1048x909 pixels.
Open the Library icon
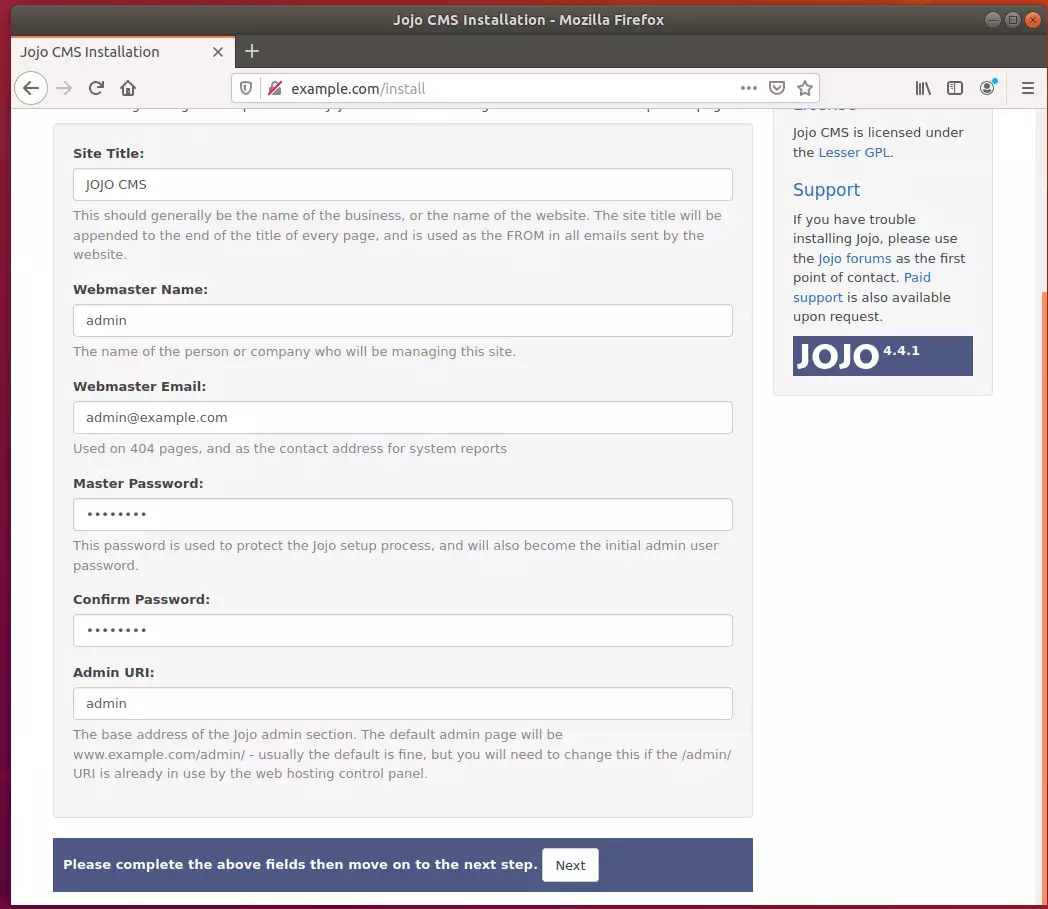tap(923, 88)
